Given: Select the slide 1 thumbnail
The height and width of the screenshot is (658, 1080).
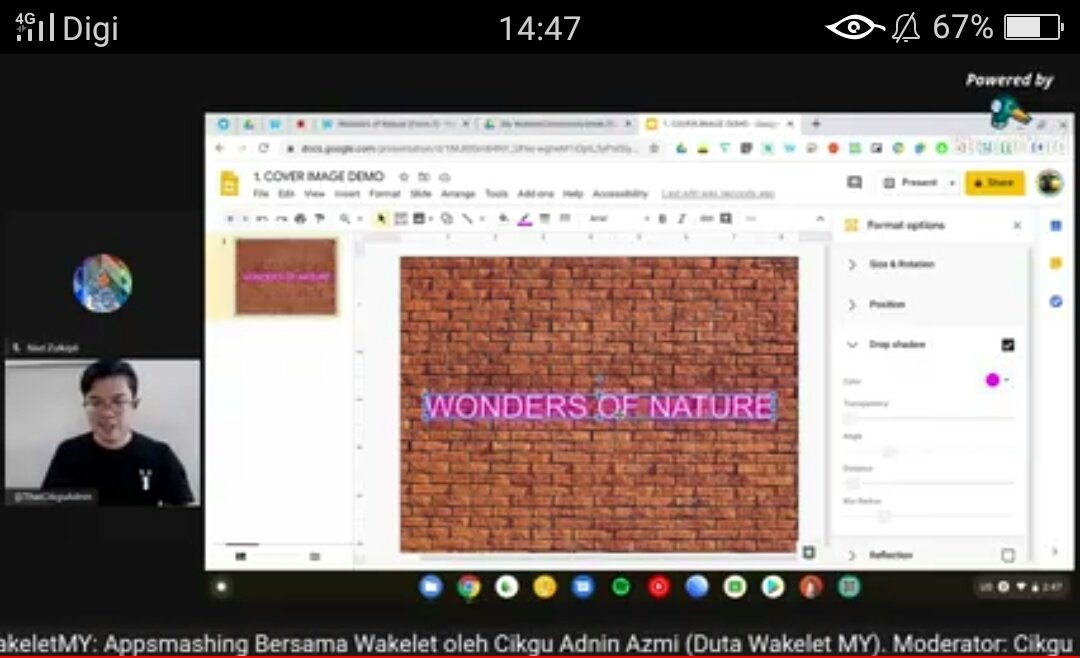Looking at the screenshot, I should pyautogui.click(x=286, y=277).
